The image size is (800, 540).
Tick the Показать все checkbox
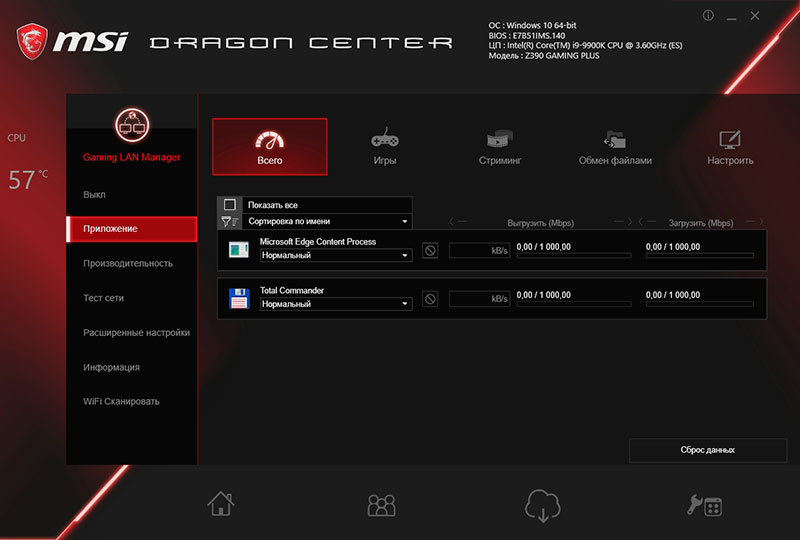(230, 205)
